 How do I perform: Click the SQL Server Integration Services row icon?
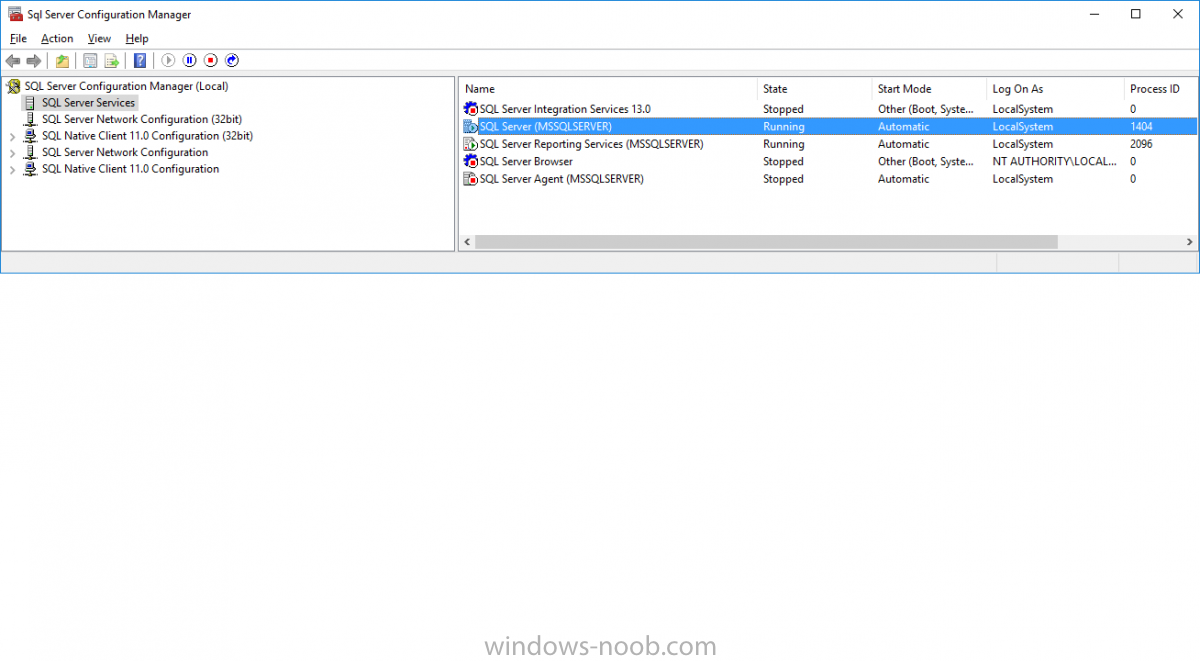pos(471,109)
